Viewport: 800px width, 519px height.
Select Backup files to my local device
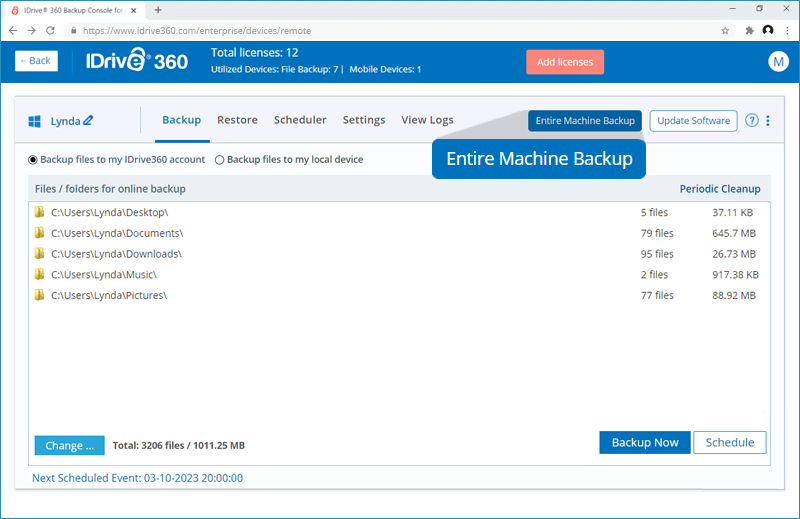[219, 160]
